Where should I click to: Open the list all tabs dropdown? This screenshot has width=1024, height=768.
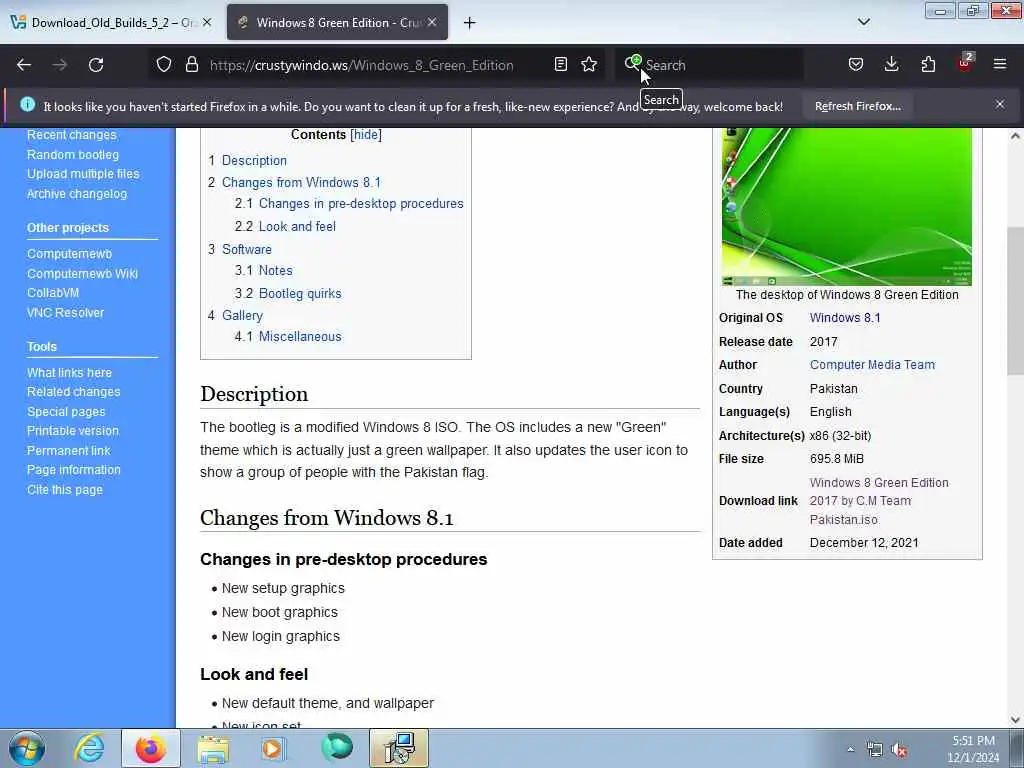click(863, 22)
